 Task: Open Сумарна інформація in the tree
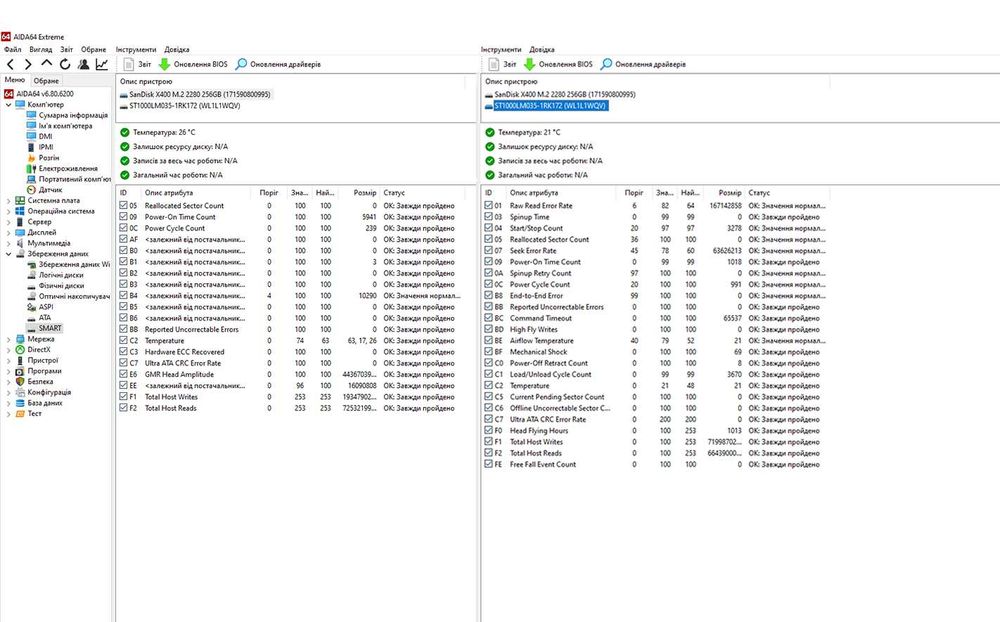73,115
